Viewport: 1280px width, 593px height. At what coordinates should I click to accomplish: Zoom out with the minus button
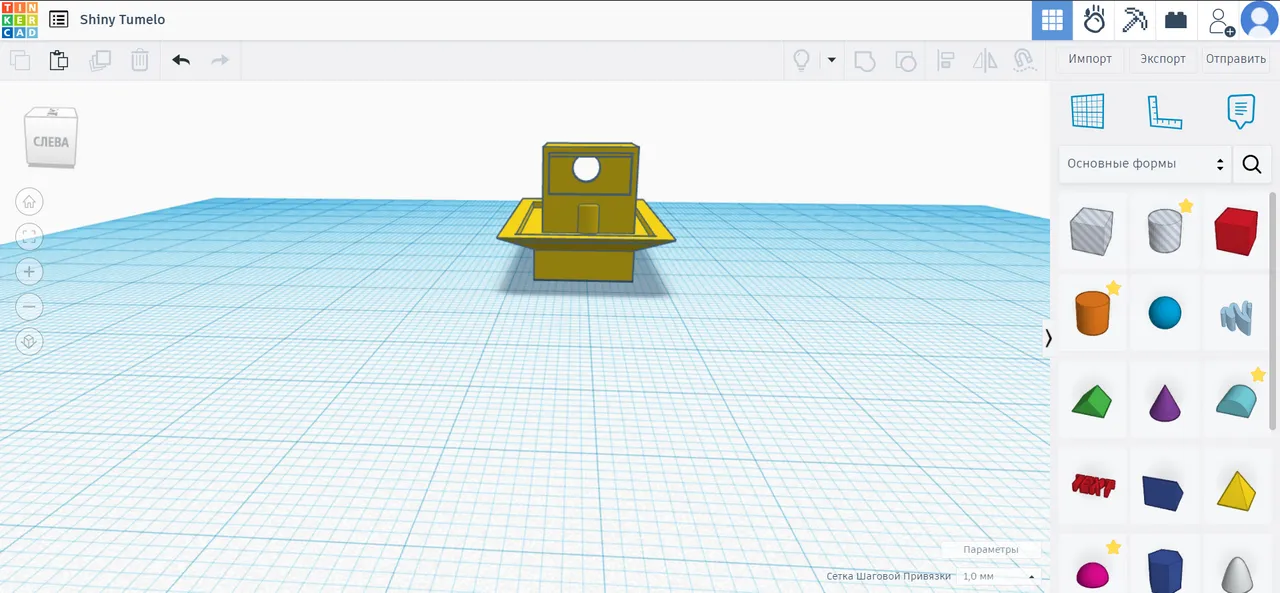pos(29,306)
